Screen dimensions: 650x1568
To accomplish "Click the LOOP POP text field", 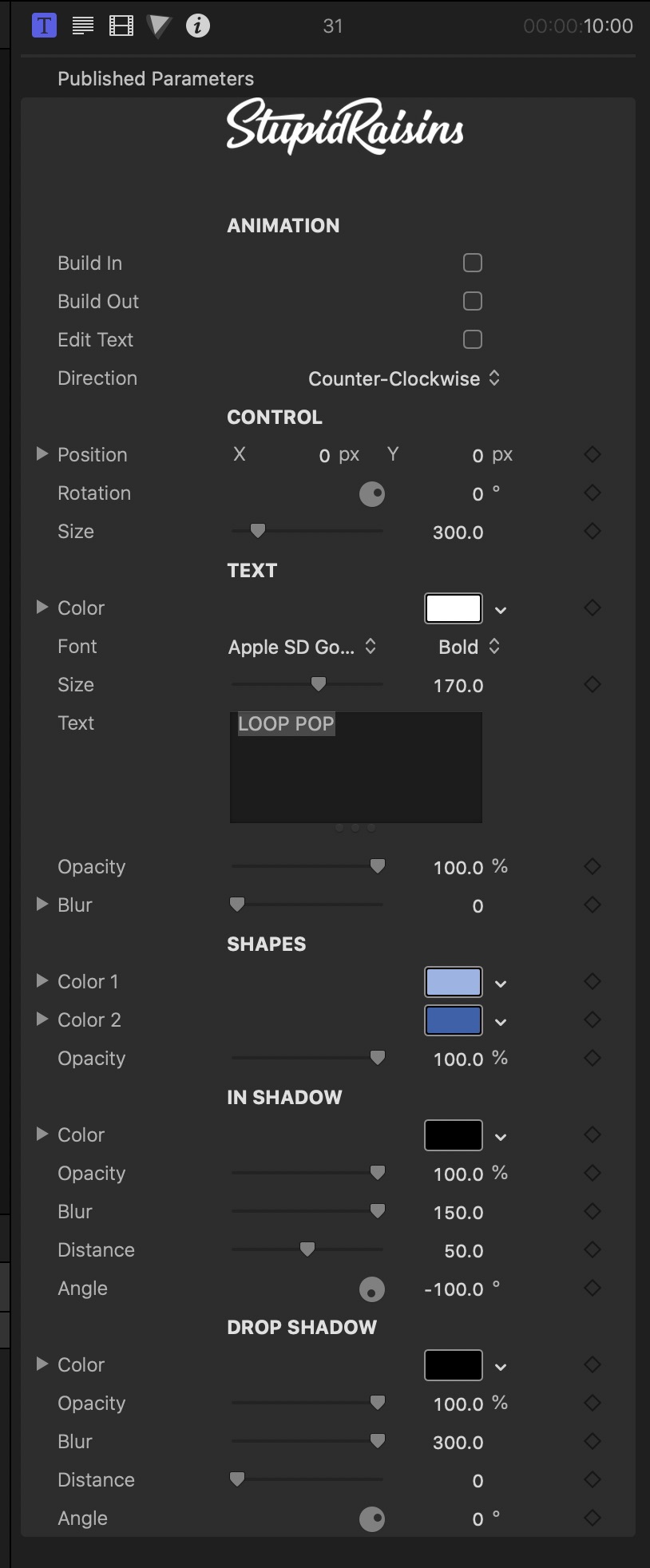I will coord(356,767).
